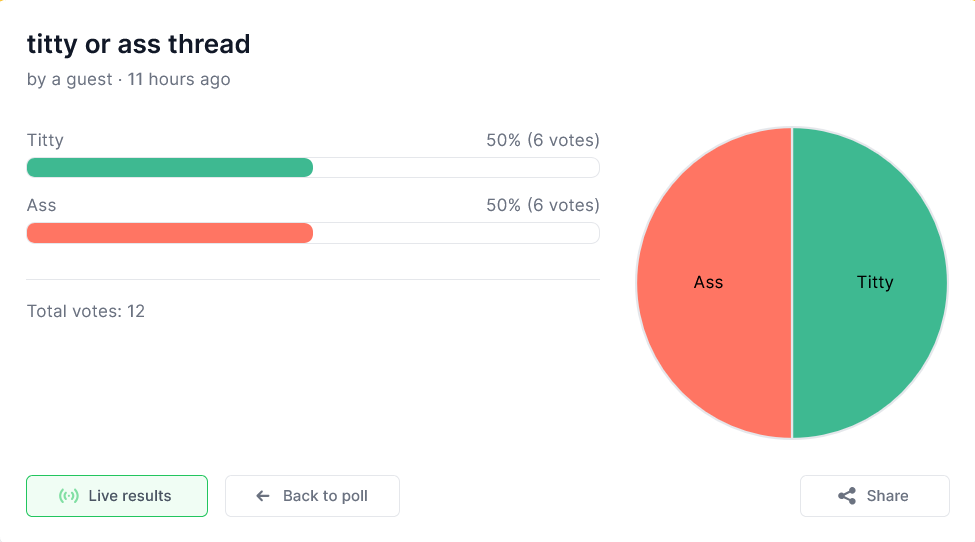Open the Live results button
The width and height of the screenshot is (975, 542).
pos(117,496)
